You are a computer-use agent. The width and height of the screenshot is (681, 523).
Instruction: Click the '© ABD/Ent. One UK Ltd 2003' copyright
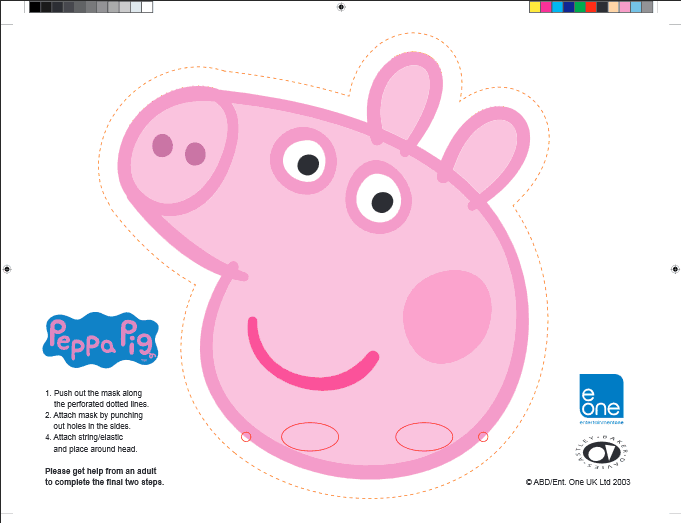coord(578,482)
